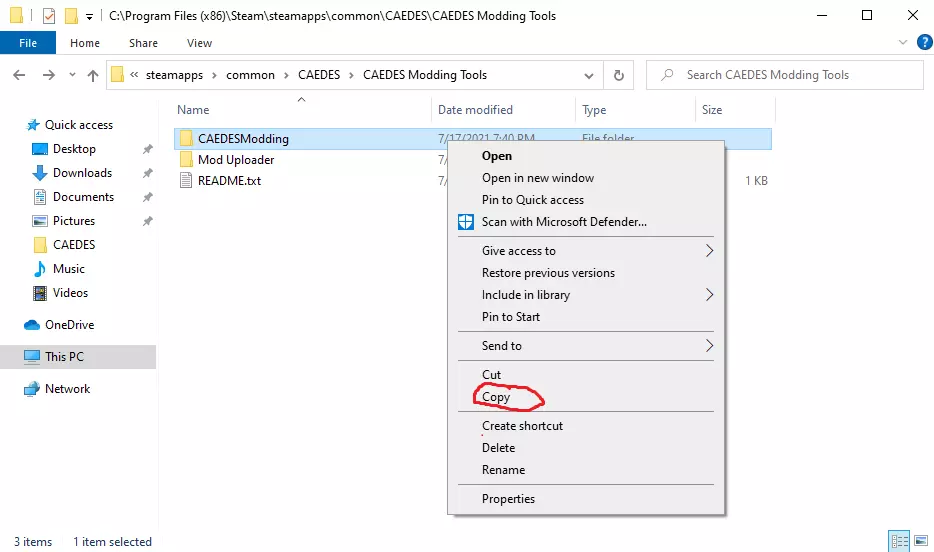
Task: Click the pin icon beside Downloads
Action: click(x=148, y=173)
